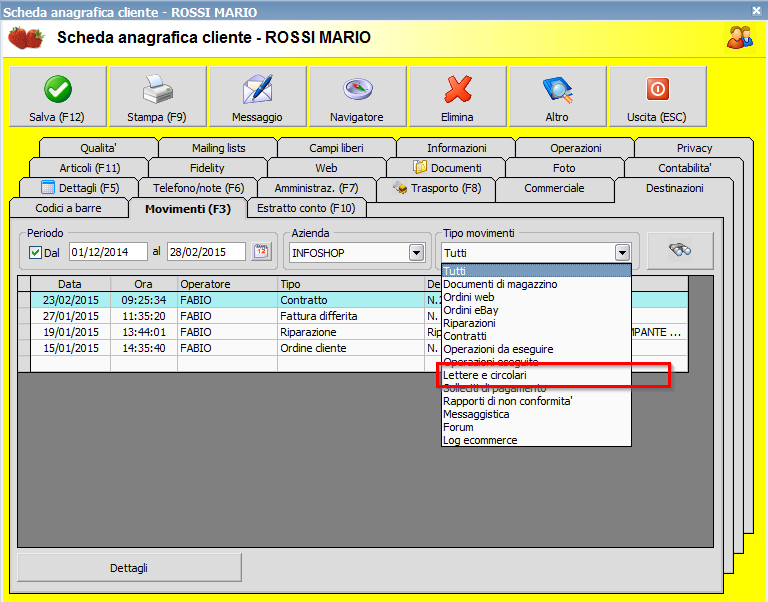
Task: Open the Azienda dropdown arrow
Action: (x=416, y=253)
